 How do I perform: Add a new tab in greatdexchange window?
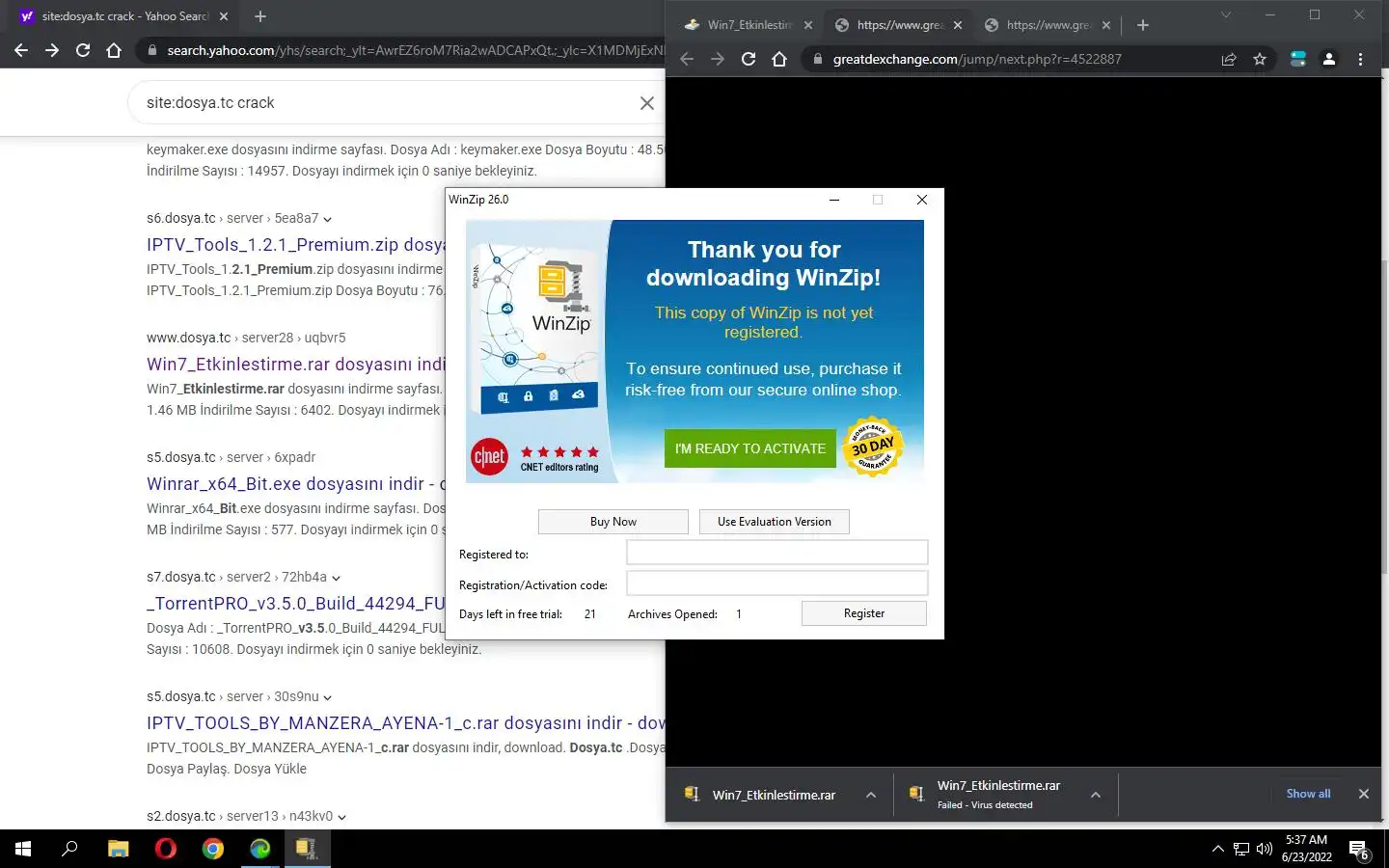tap(1143, 25)
